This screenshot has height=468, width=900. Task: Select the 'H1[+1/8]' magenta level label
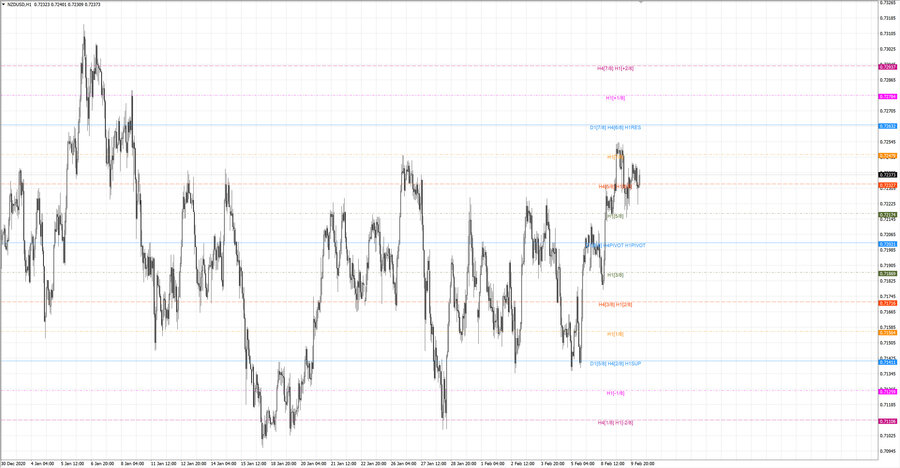click(x=615, y=98)
